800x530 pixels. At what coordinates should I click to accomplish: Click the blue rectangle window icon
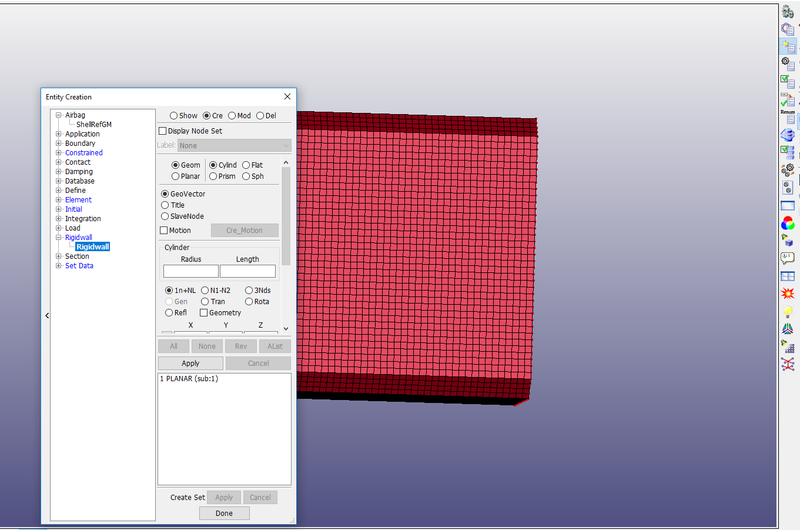[788, 206]
